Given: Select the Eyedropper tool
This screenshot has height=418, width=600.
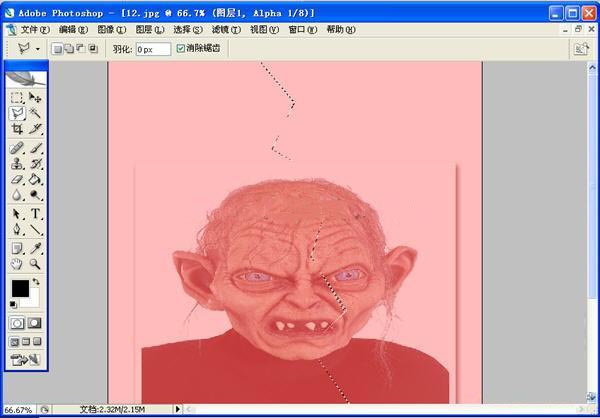Looking at the screenshot, I should [35, 248].
